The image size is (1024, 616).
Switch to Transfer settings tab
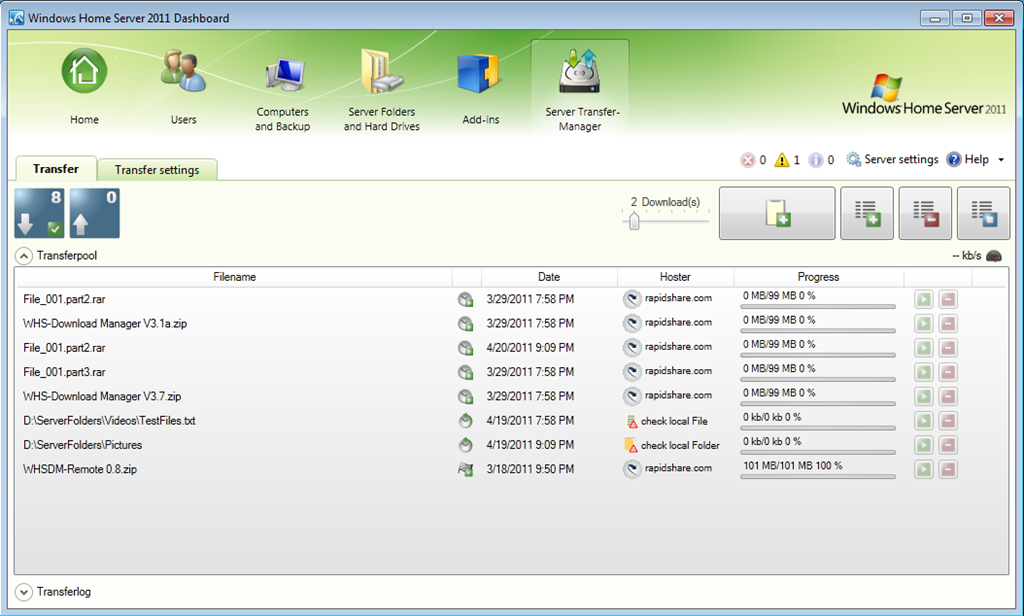tap(157, 170)
